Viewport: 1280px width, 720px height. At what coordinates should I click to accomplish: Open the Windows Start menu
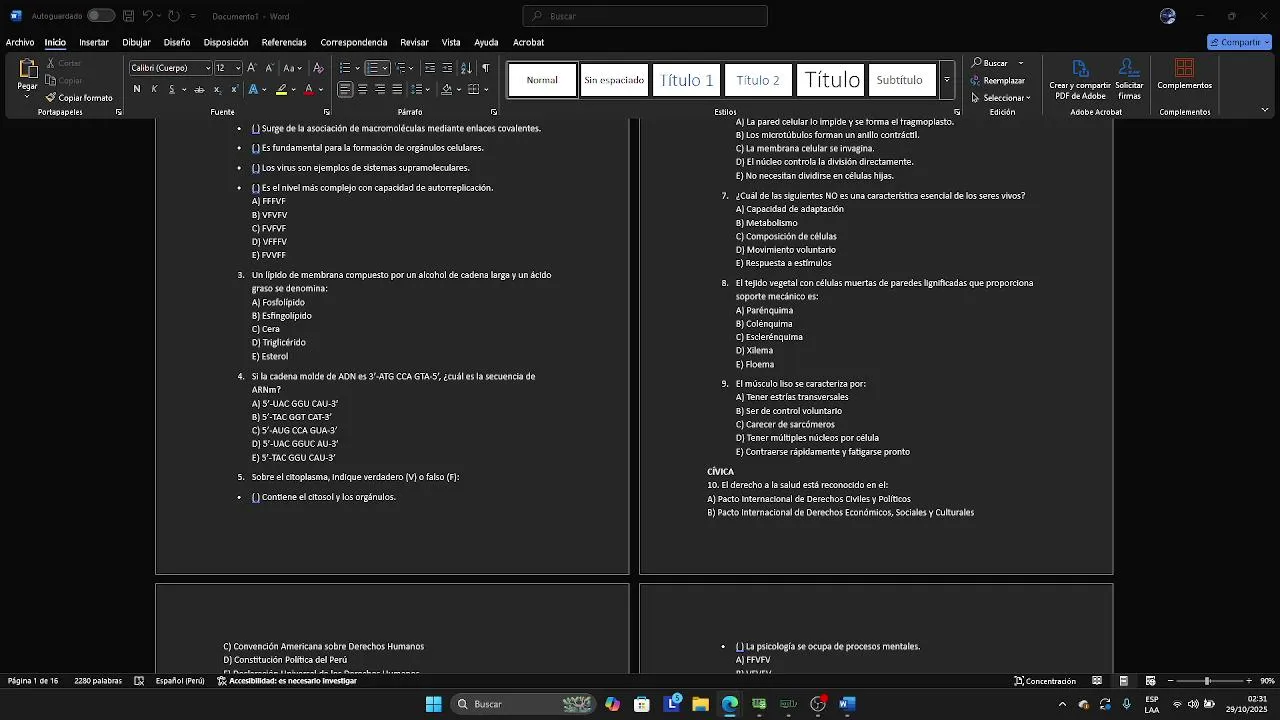tap(433, 704)
